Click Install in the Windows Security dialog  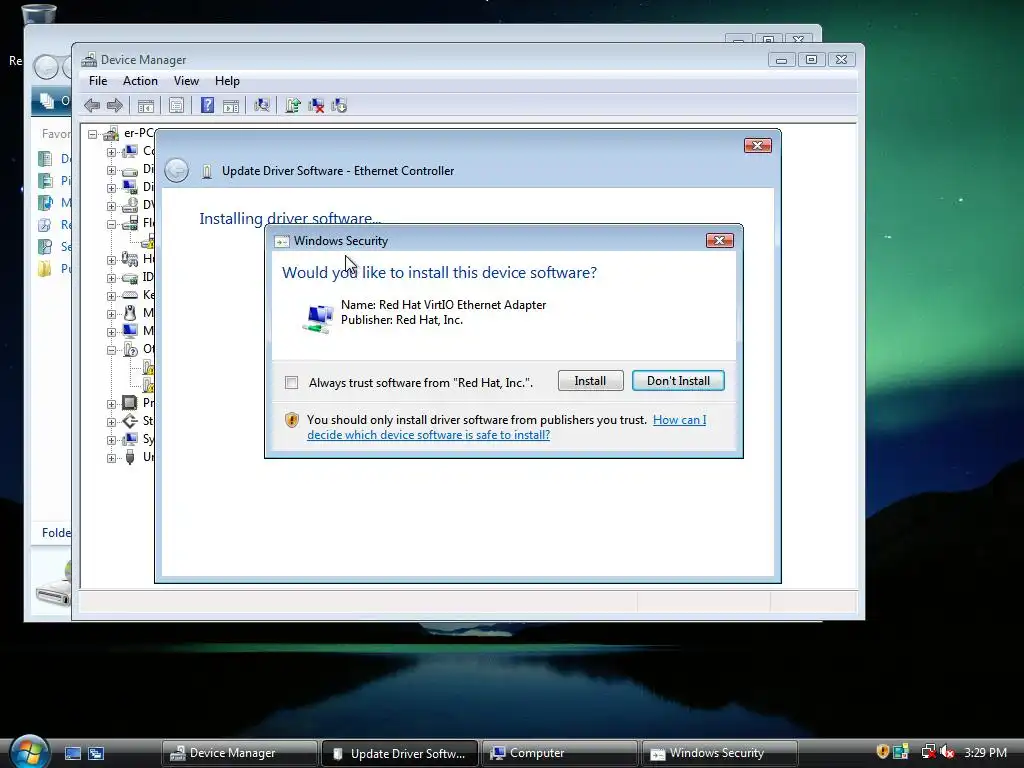(x=590, y=381)
